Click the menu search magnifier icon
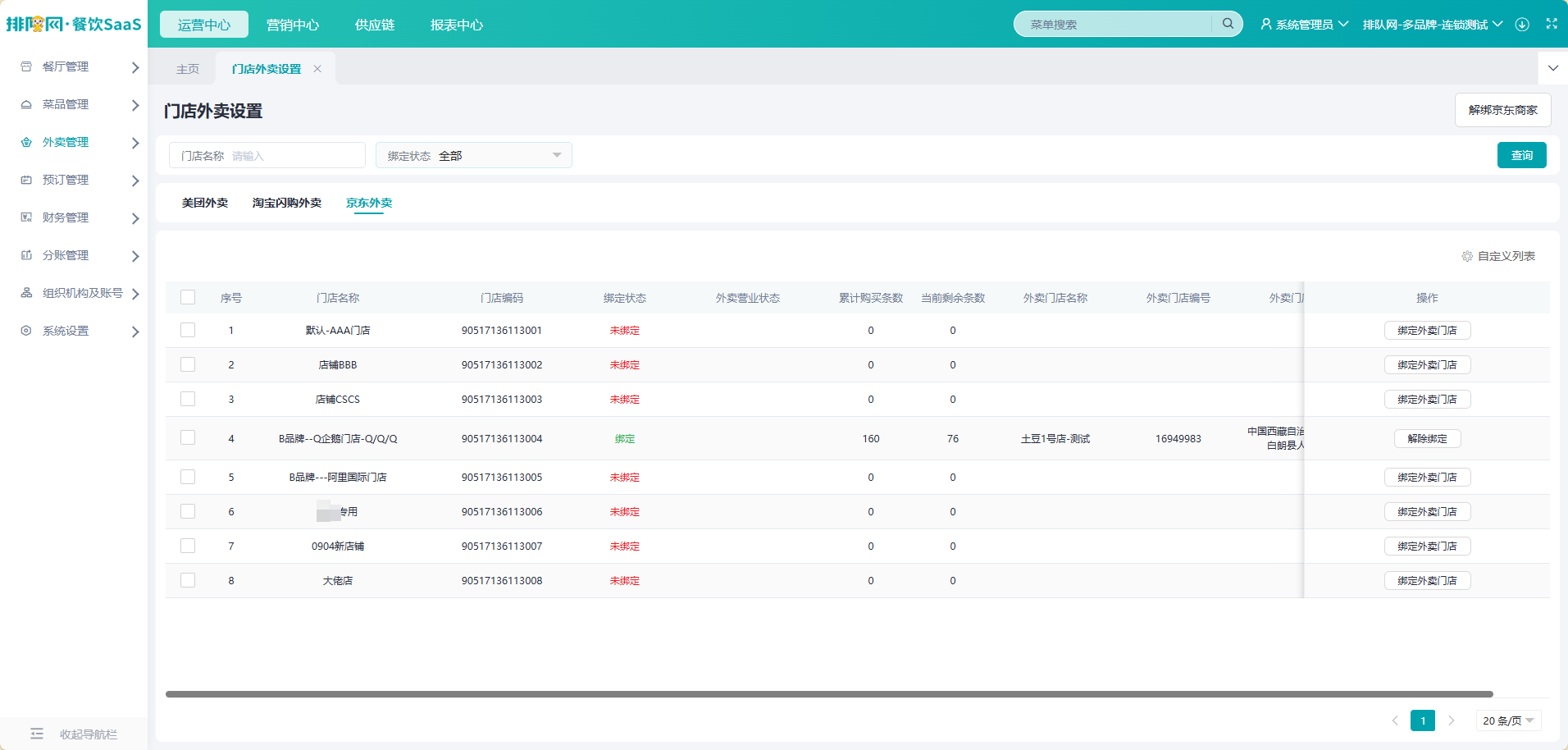Screen dimensions: 1568x750 [x=1228, y=24]
